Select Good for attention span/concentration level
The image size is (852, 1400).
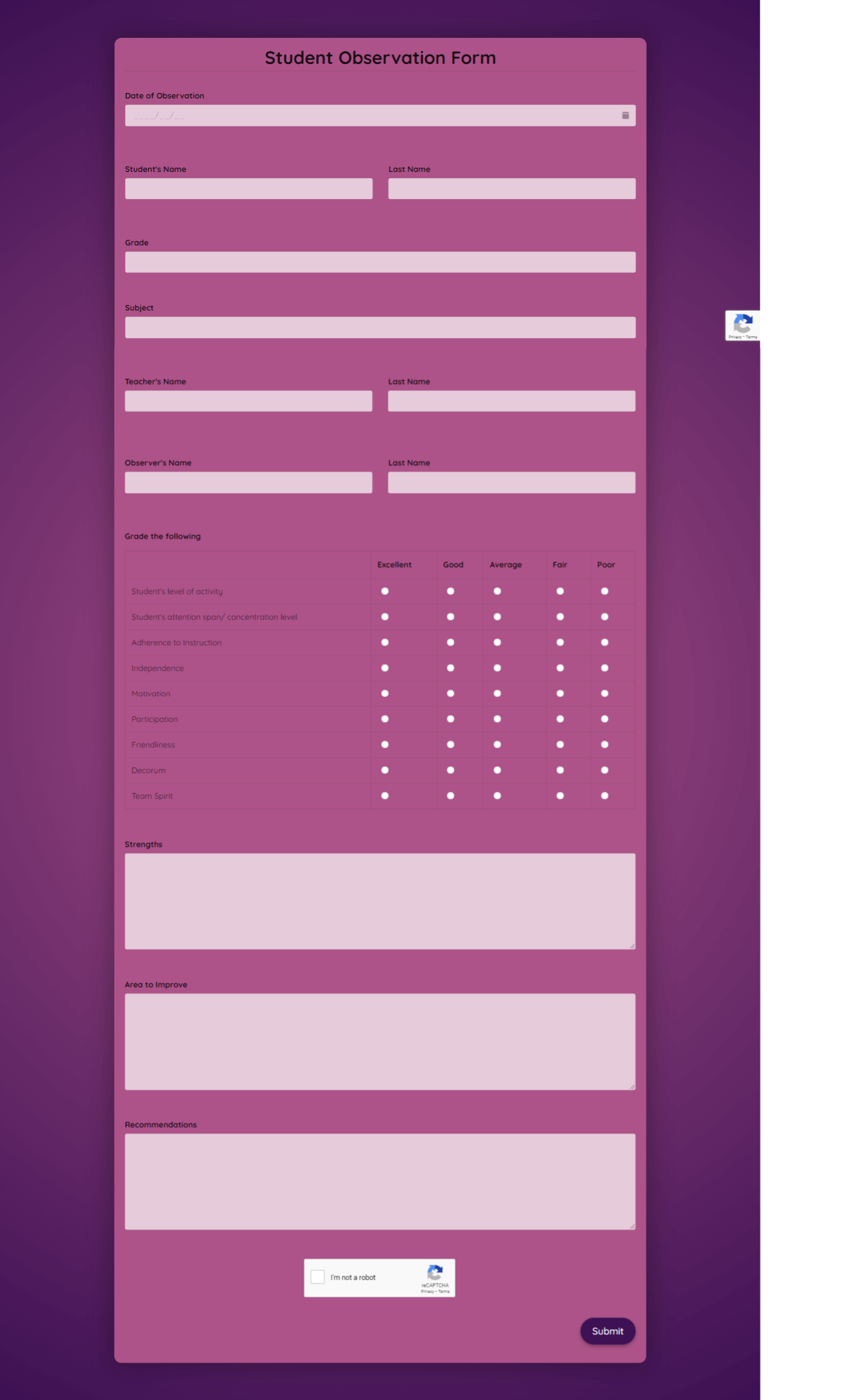tap(450, 617)
